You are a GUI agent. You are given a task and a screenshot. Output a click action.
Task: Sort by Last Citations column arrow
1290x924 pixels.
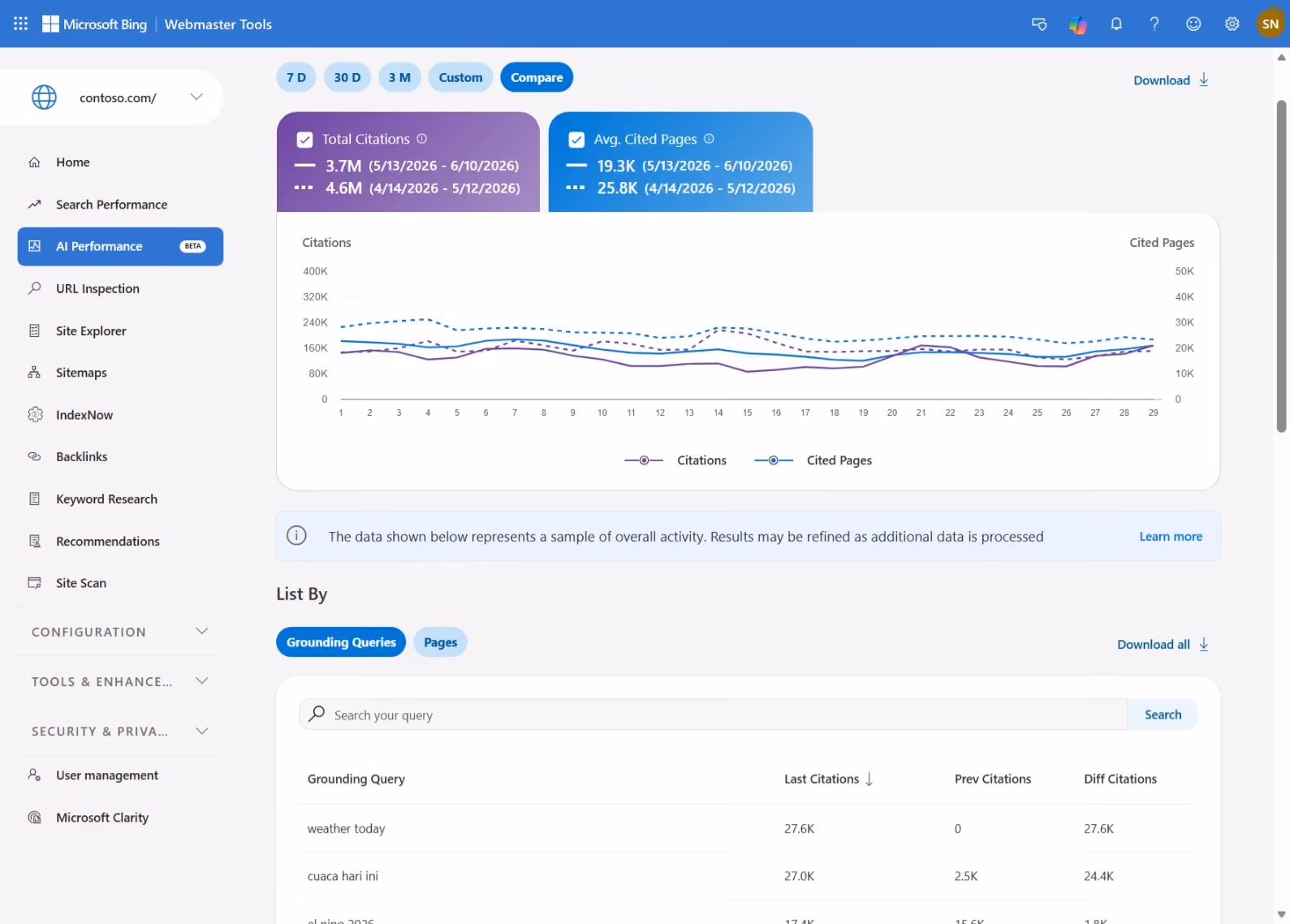pos(869,779)
